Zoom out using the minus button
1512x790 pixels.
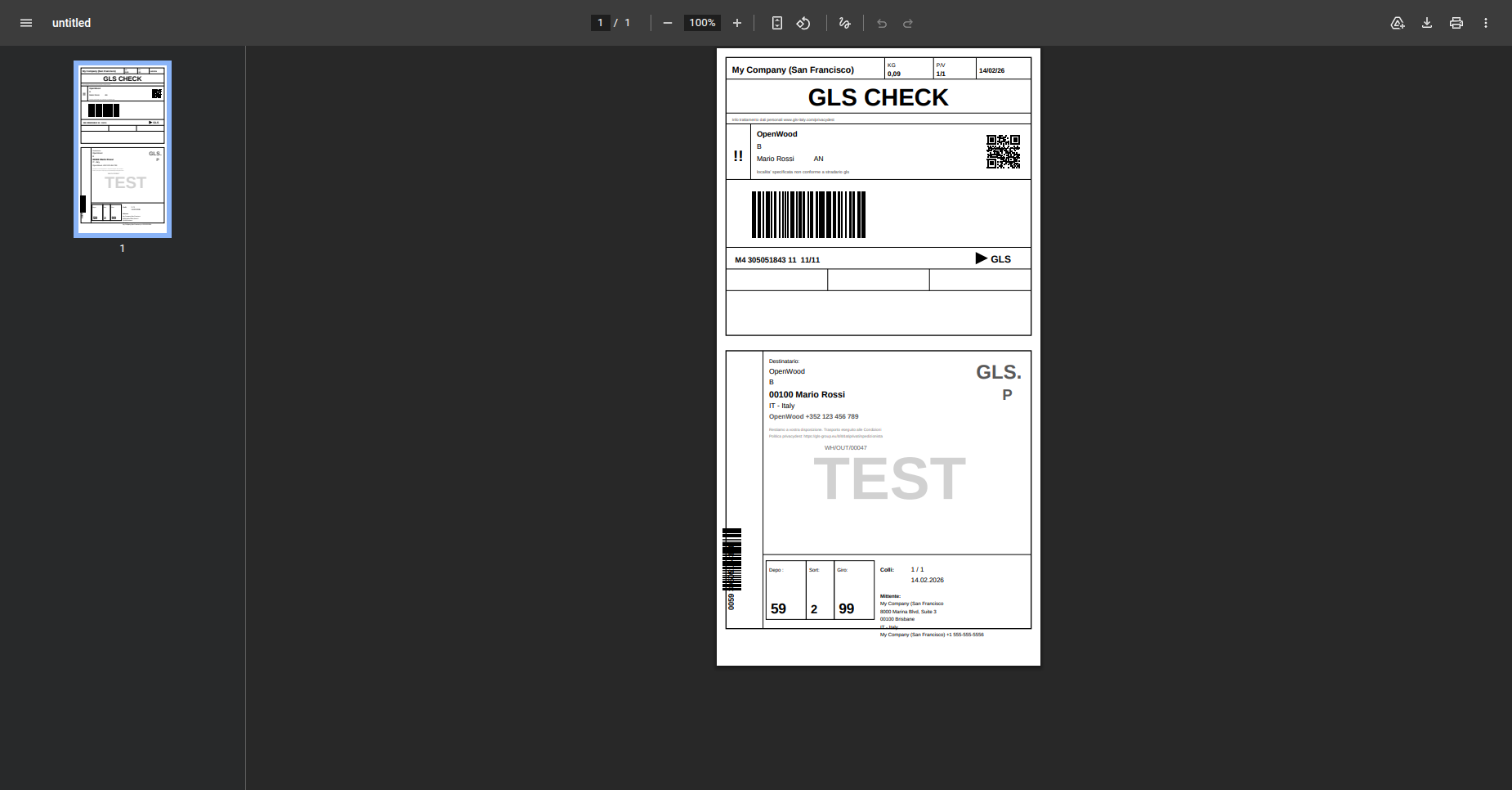tap(668, 23)
